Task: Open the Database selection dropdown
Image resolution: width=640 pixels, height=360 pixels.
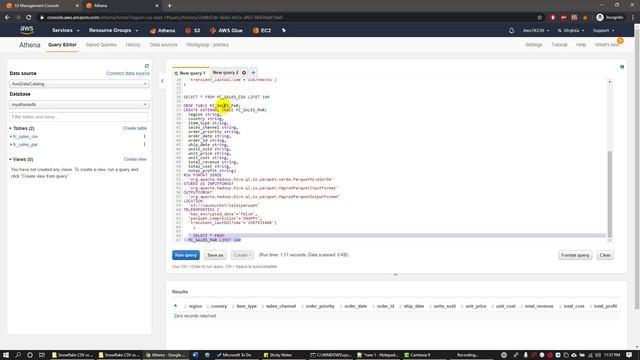Action: click(x=79, y=104)
